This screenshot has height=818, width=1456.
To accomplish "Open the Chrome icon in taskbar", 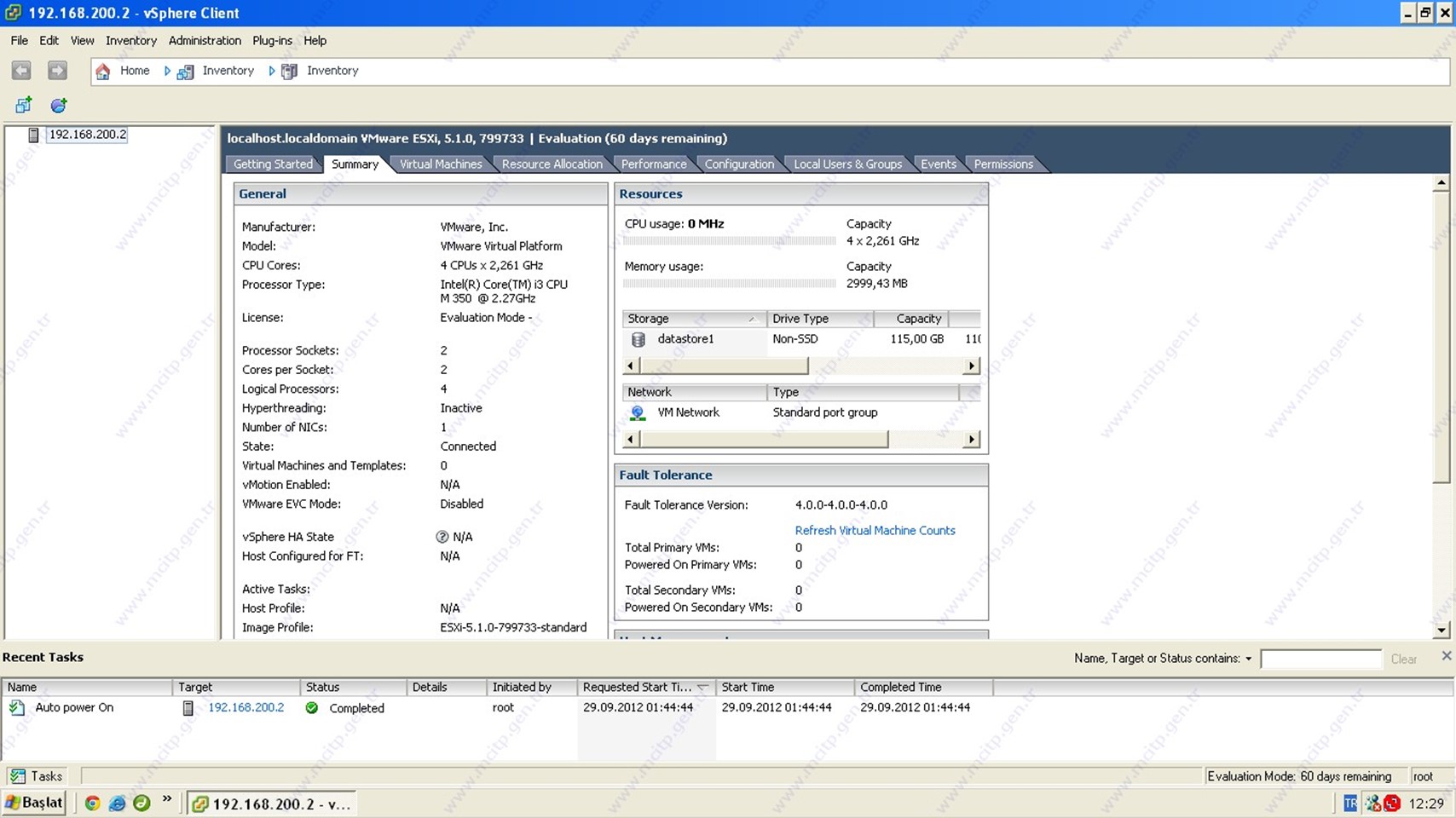I will point(92,803).
